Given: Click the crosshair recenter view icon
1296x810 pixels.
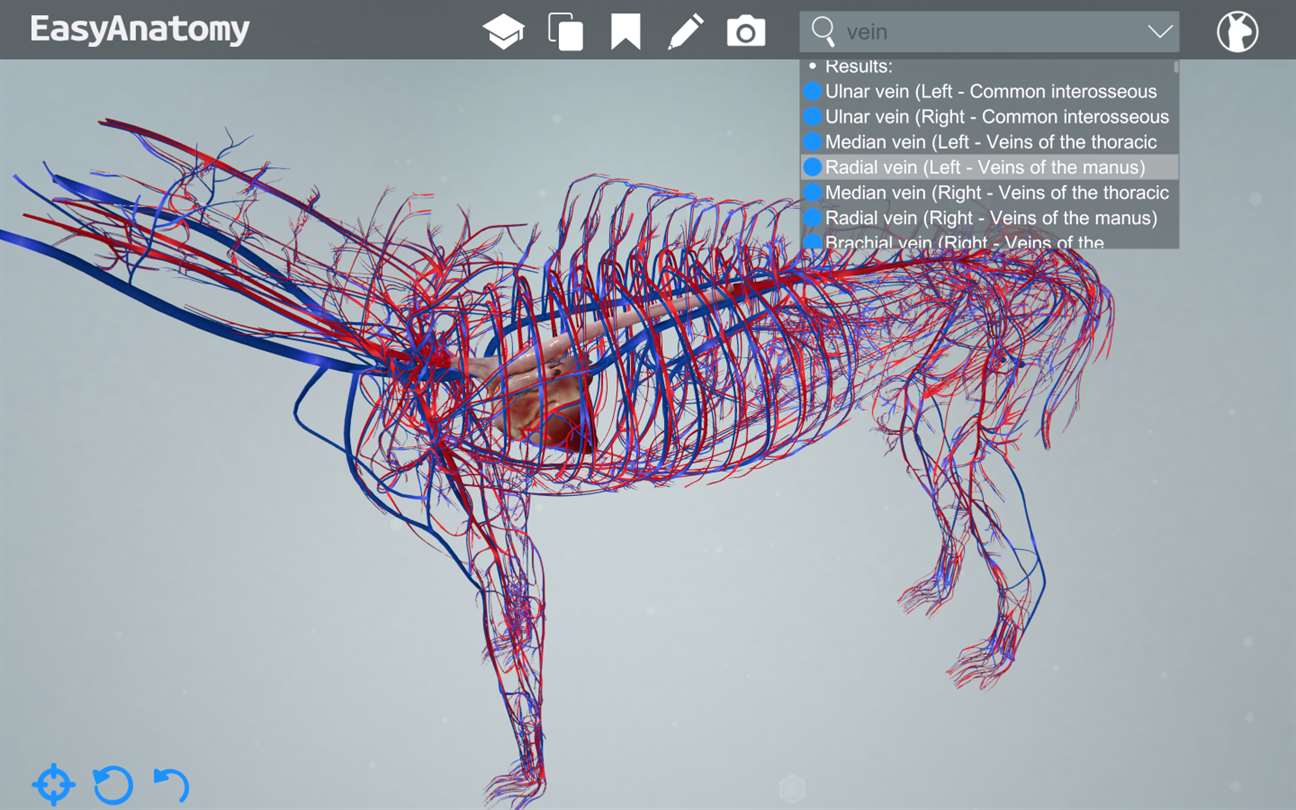Looking at the screenshot, I should pyautogui.click(x=54, y=785).
